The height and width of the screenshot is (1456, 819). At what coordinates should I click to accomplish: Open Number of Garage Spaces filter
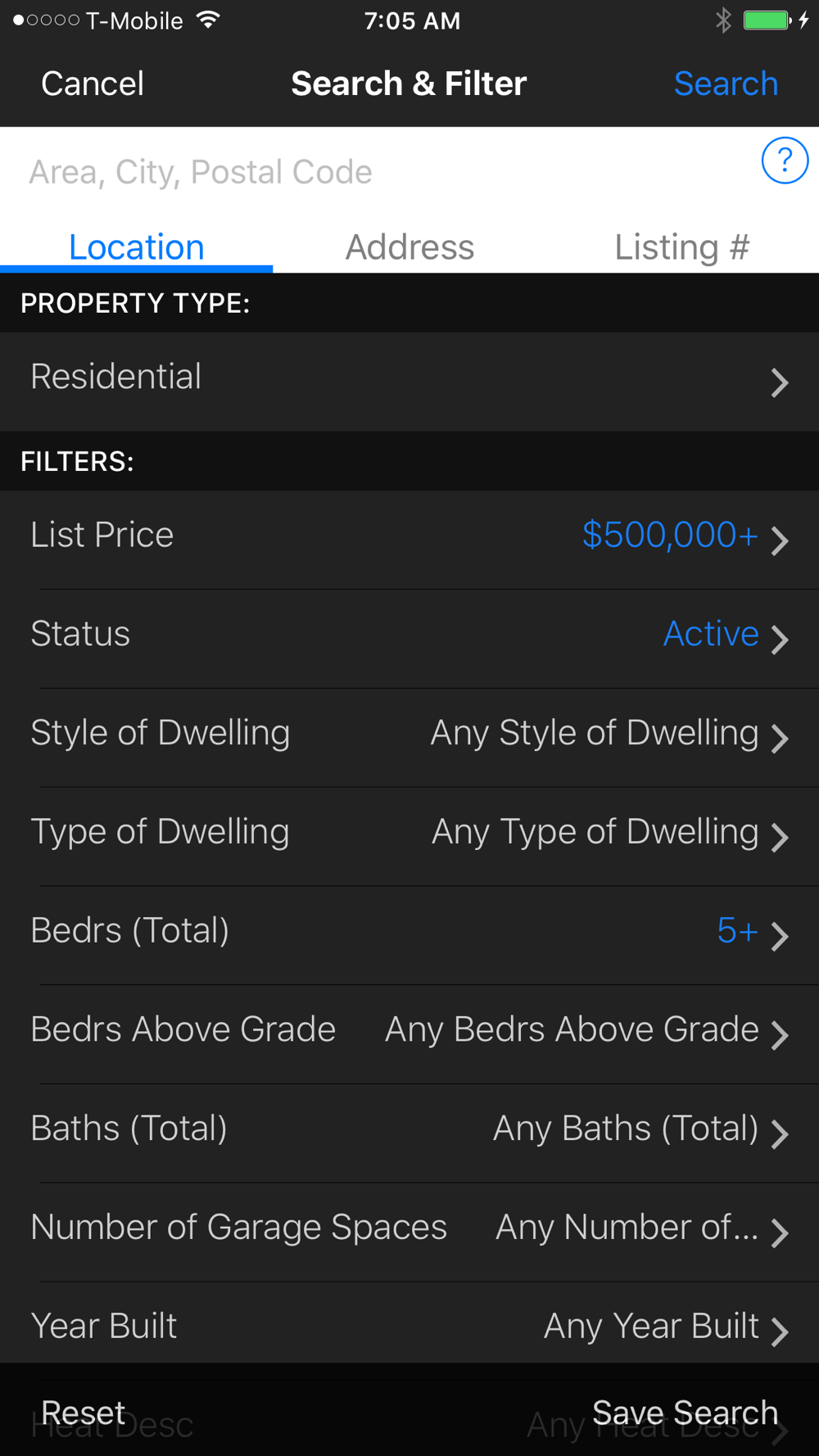click(x=409, y=1230)
